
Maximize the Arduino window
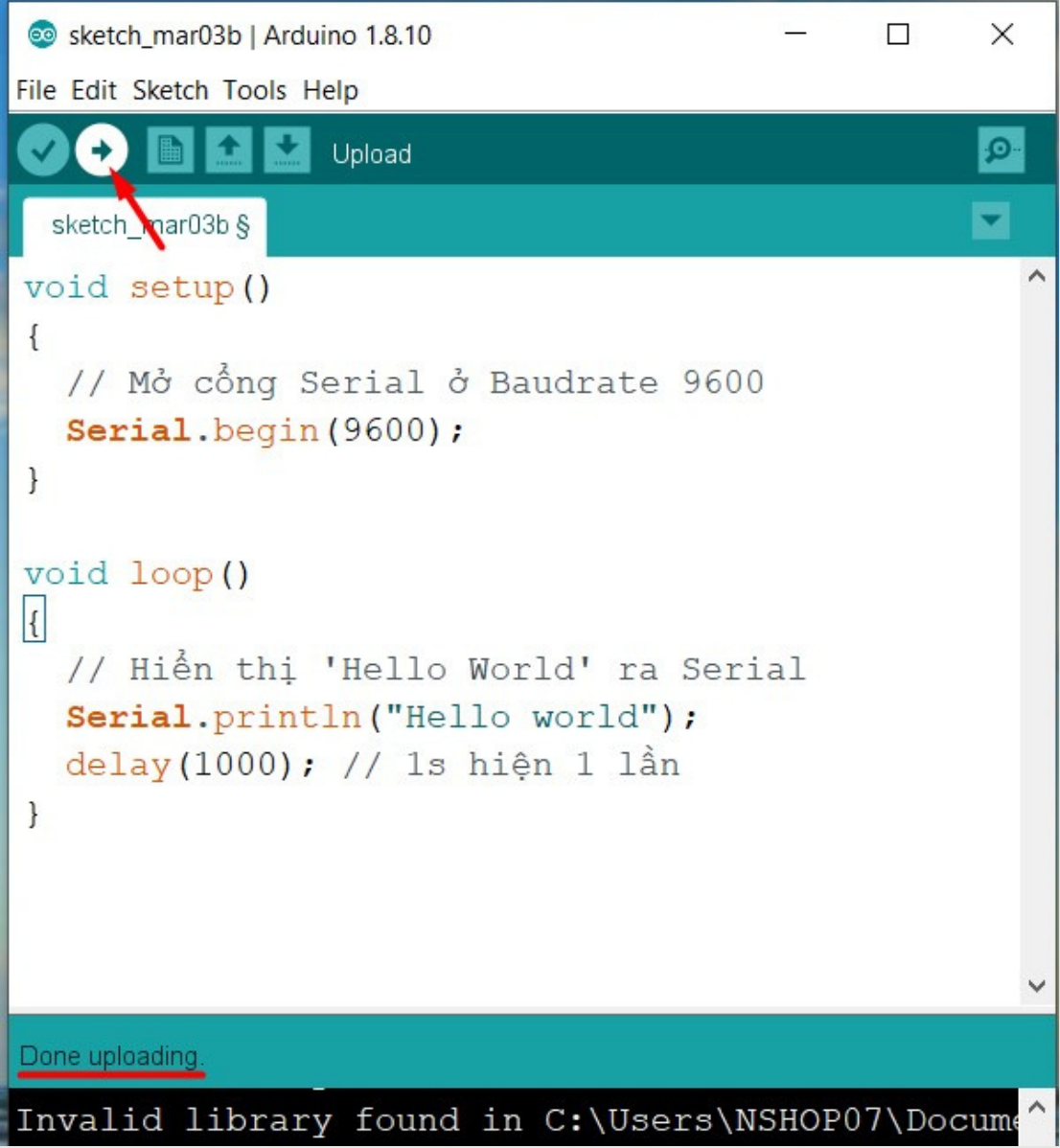tap(898, 35)
